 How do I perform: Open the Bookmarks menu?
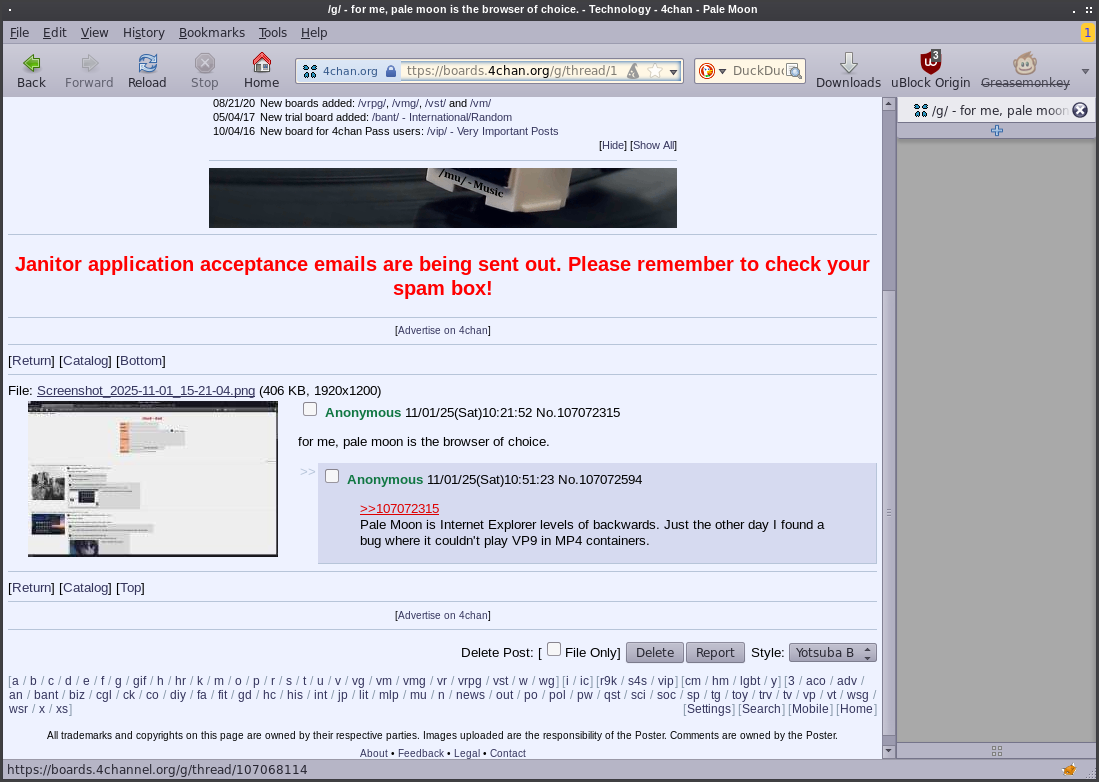pos(212,32)
